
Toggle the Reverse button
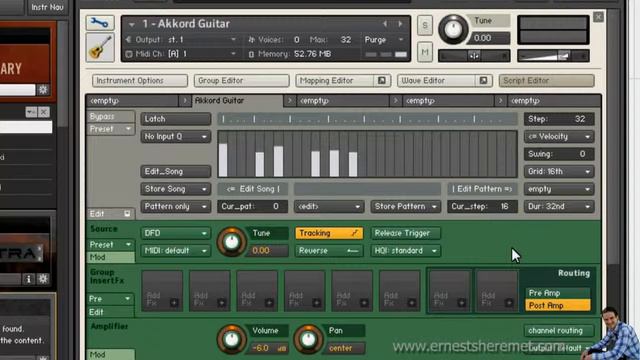329,251
